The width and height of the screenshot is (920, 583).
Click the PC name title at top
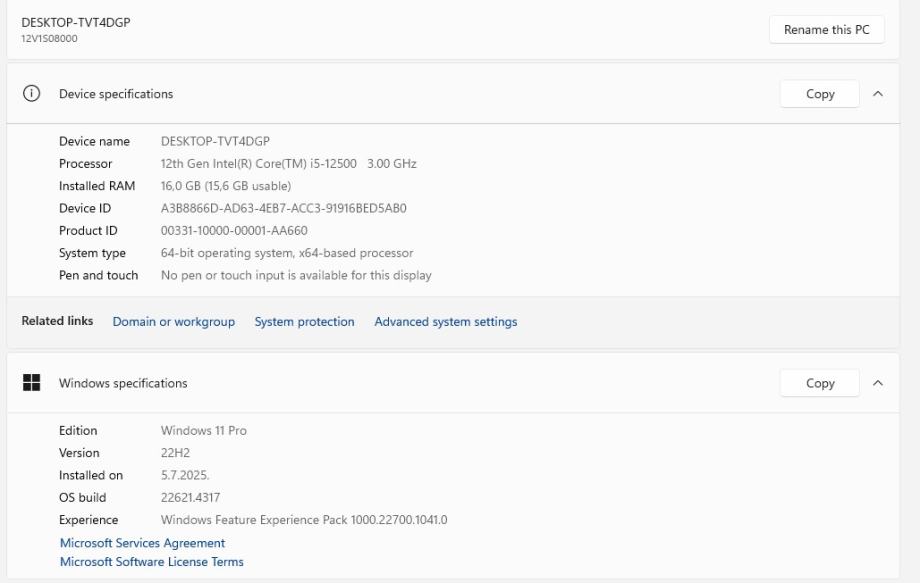[x=76, y=22]
